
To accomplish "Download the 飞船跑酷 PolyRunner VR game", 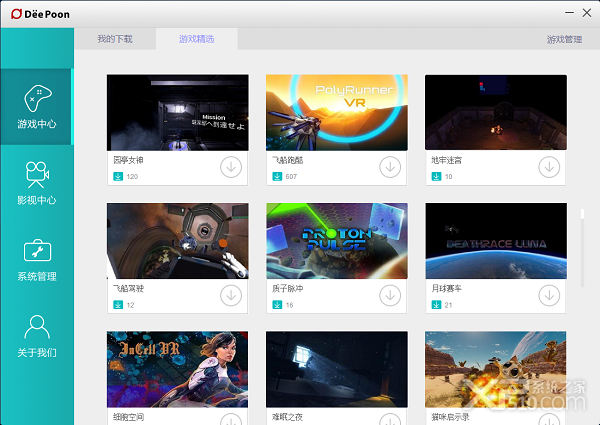I will tap(390, 167).
